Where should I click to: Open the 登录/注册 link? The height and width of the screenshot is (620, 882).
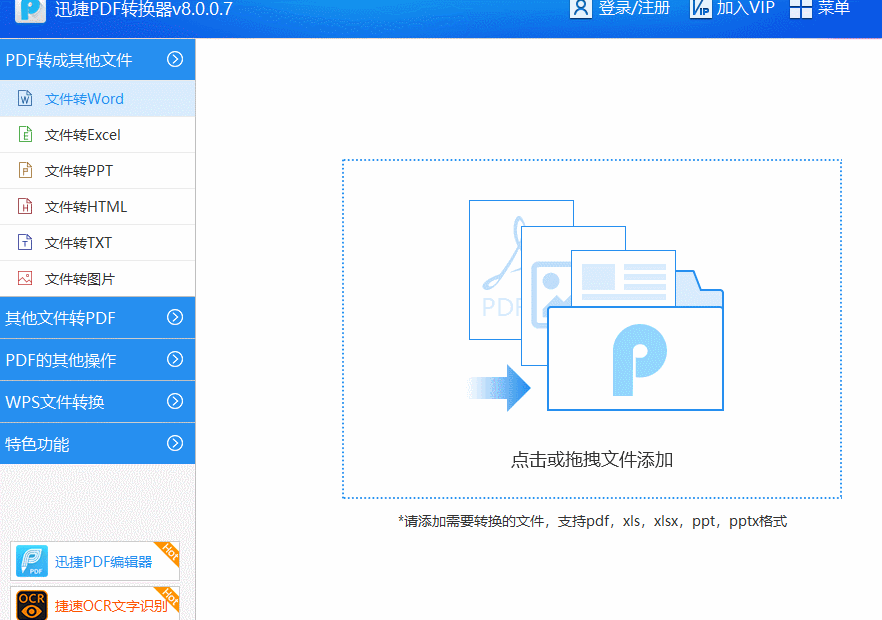pos(634,8)
